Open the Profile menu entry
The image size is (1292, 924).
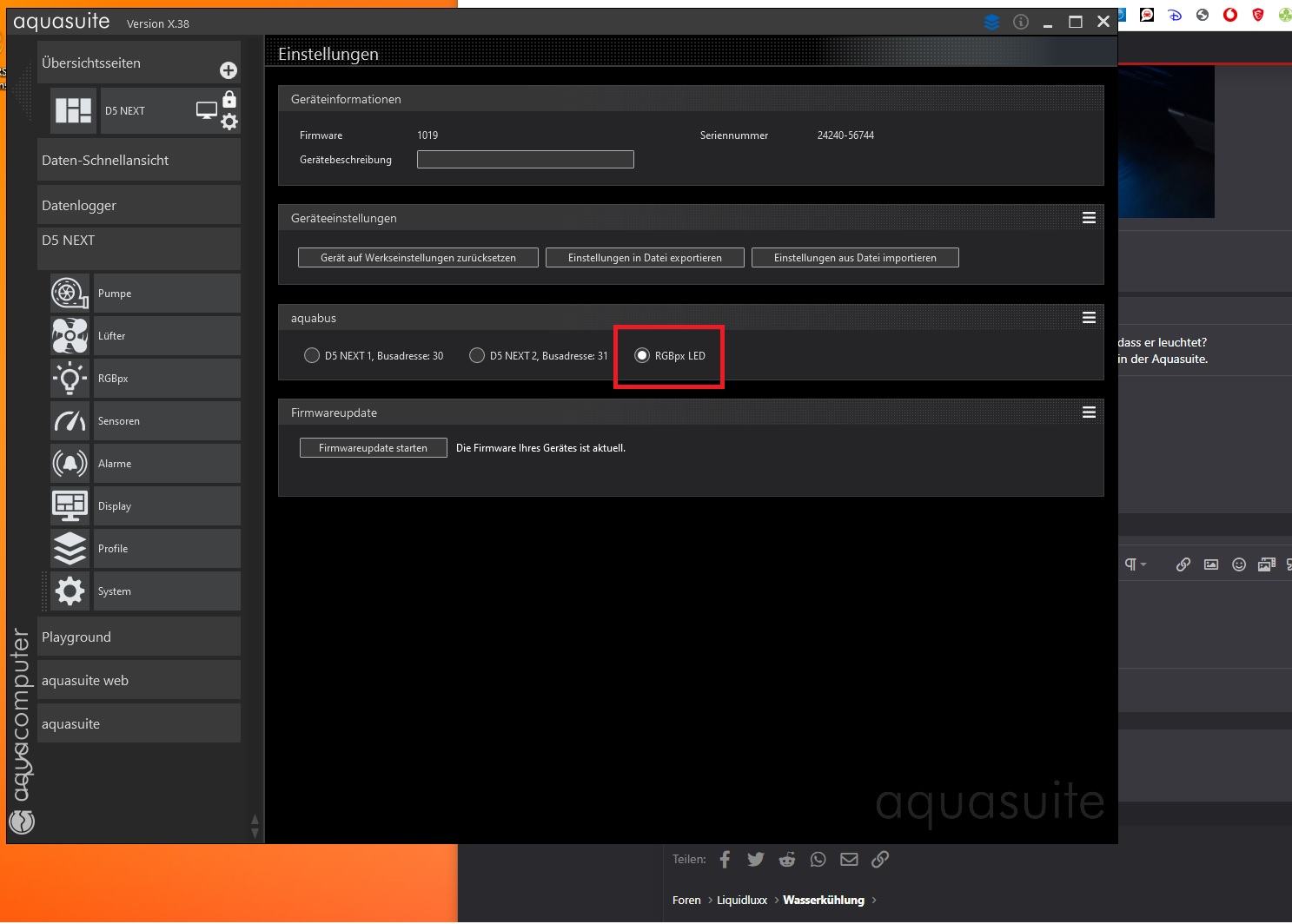(x=167, y=549)
